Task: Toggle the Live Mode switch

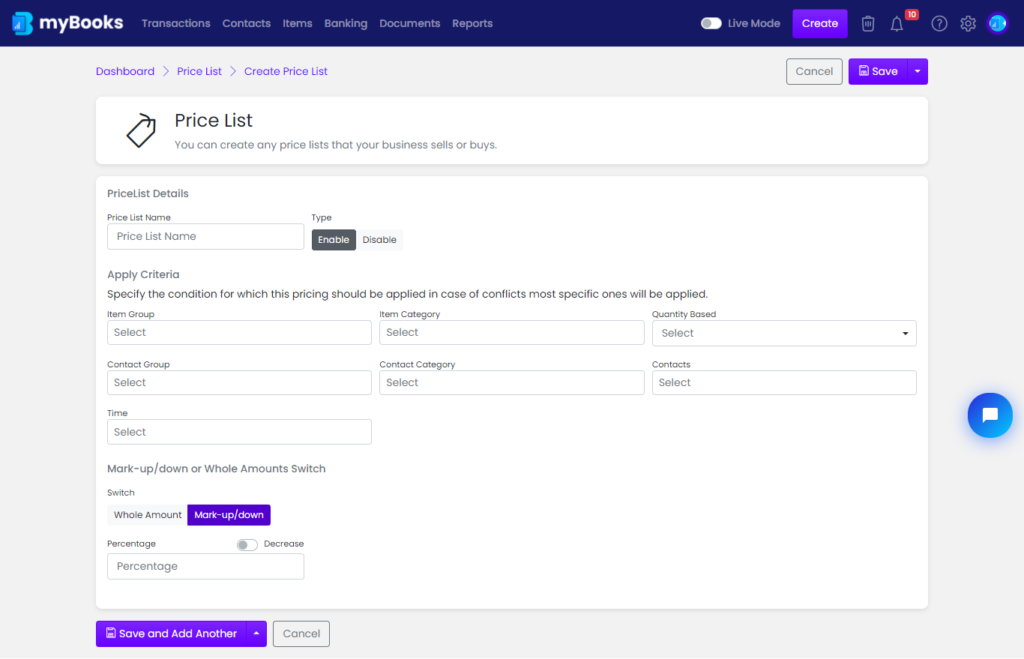Action: click(711, 24)
